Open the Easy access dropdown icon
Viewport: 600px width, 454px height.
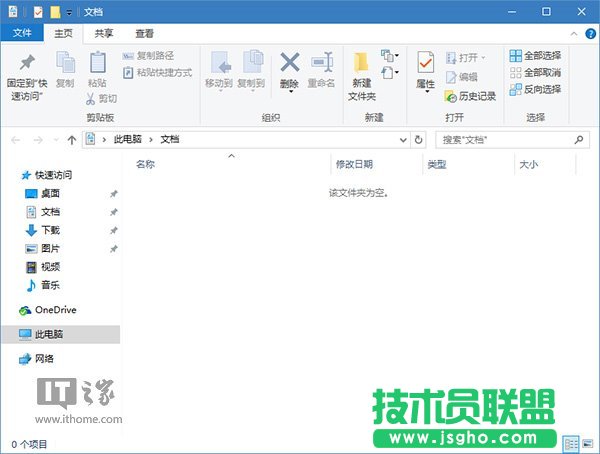pyautogui.click(x=390, y=72)
